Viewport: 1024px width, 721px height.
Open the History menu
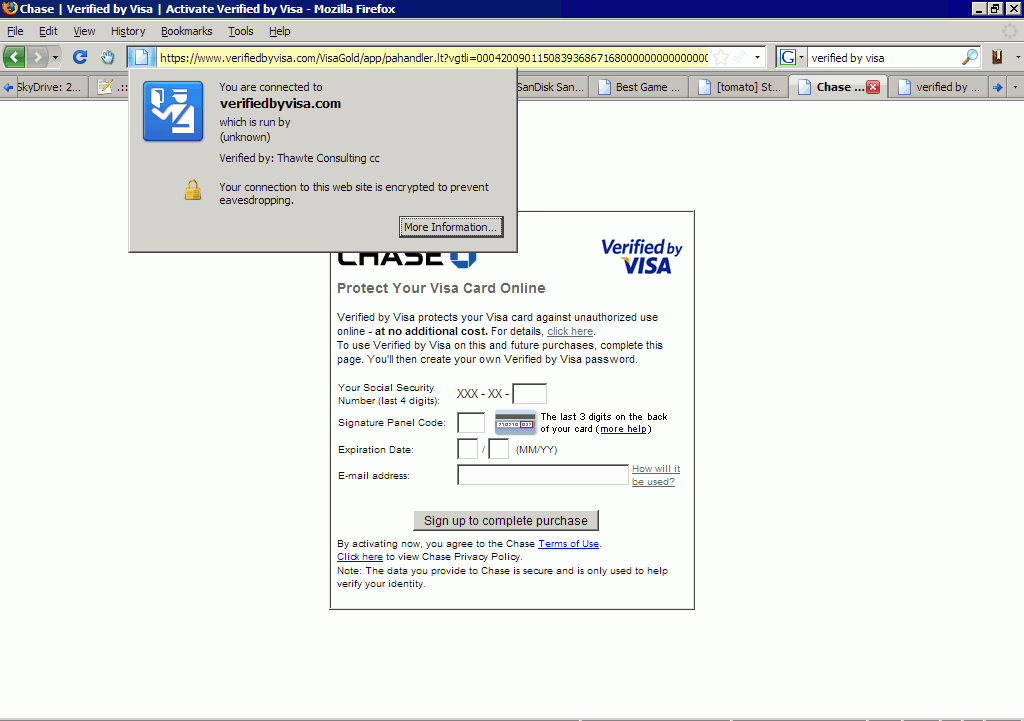[128, 31]
